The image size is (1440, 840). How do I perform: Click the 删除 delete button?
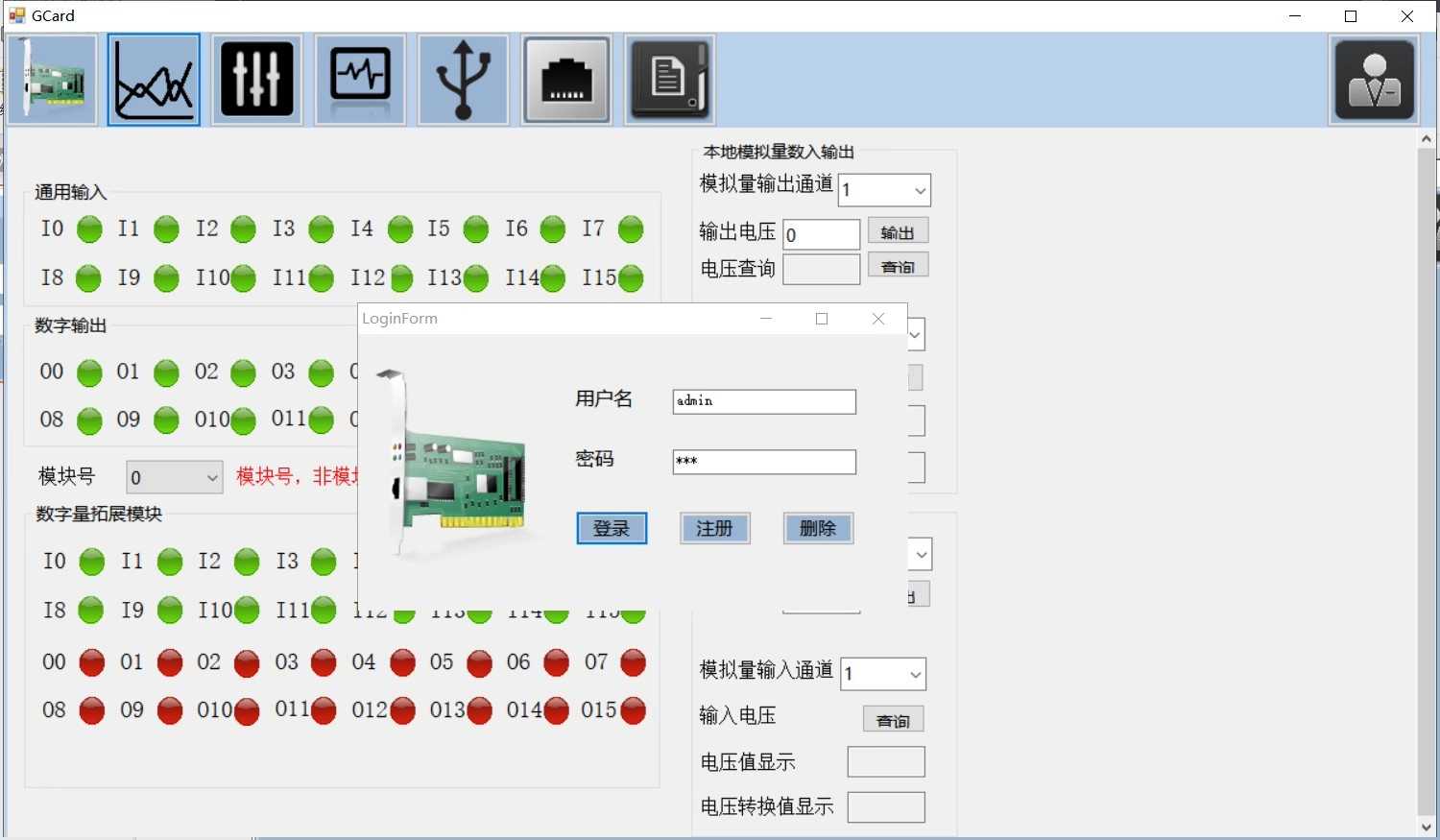(x=818, y=528)
